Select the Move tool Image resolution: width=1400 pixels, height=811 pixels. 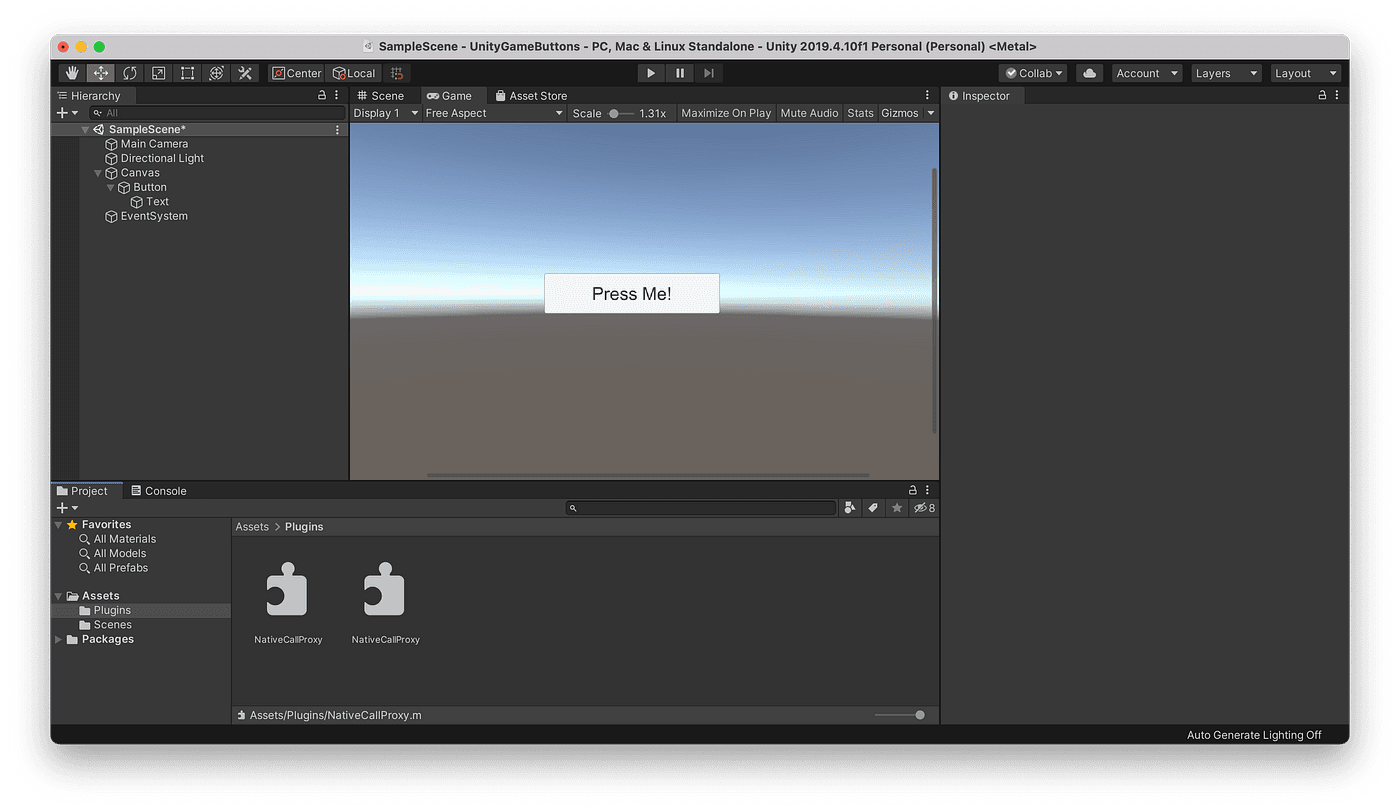101,73
